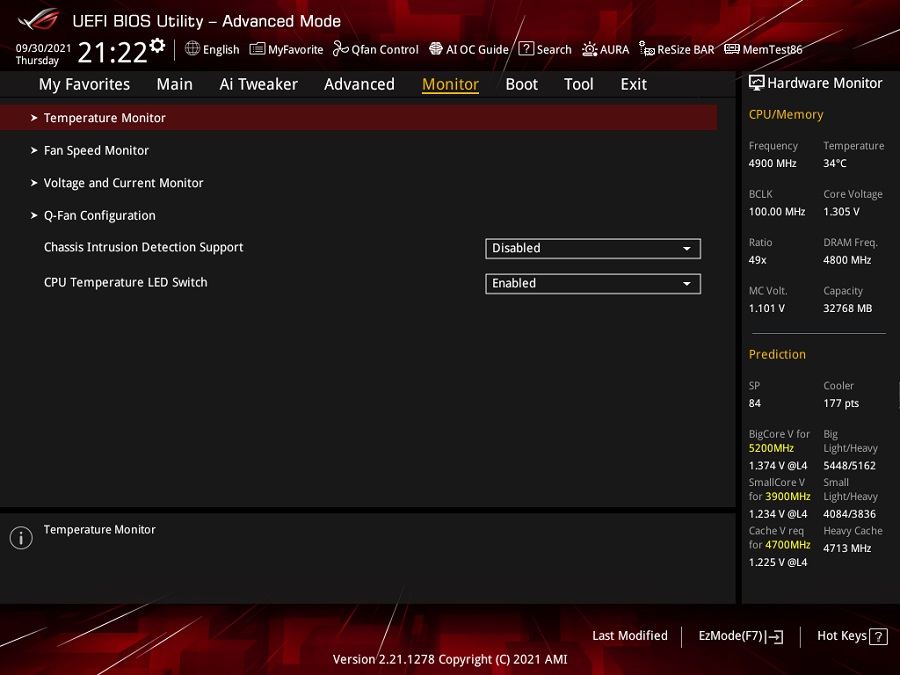Screen dimensions: 900x675
Task: Open CPU Temperature LED Switch dropdown
Action: tap(593, 284)
